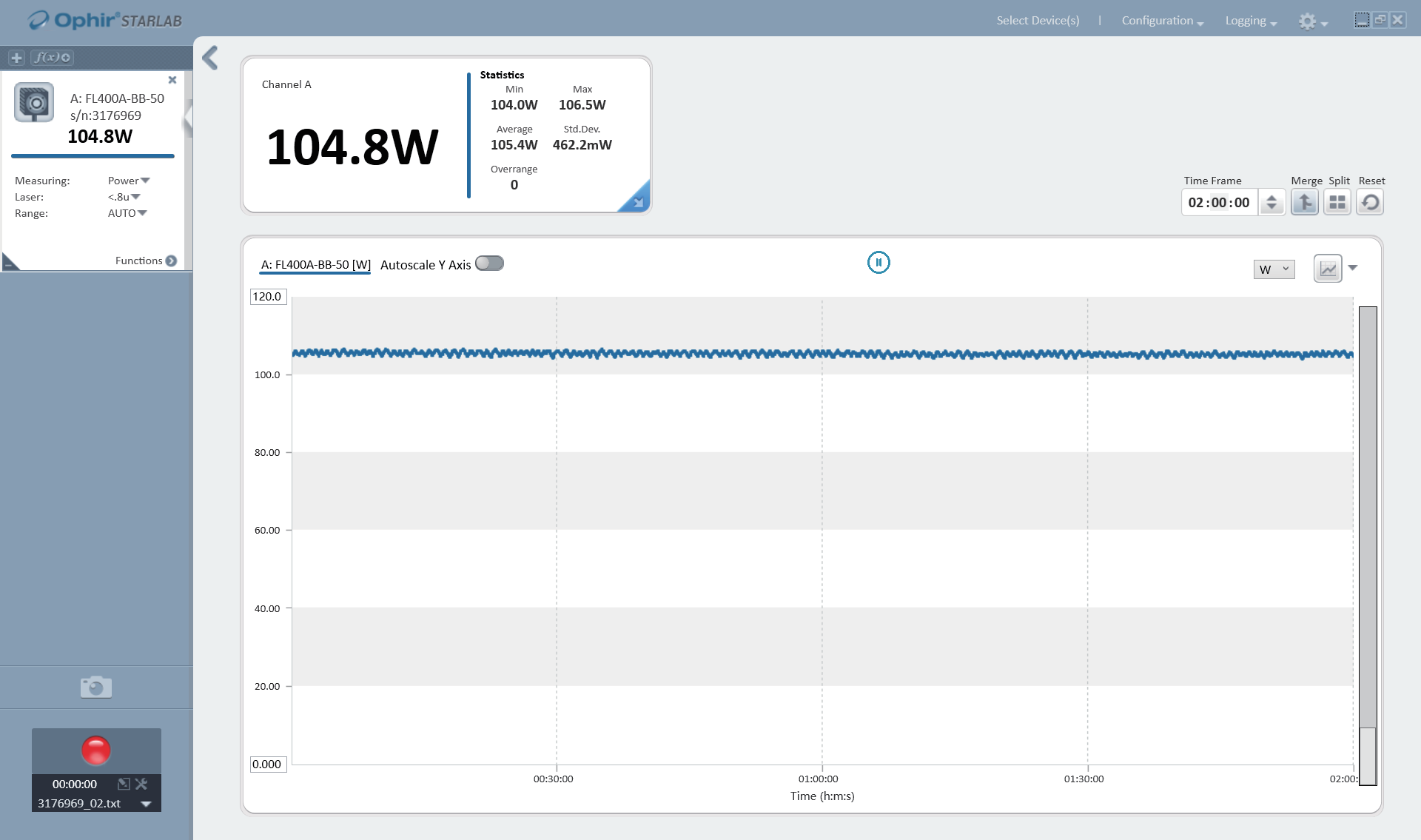Edit the Y axis minimum 0.000 field
Viewport: 1421px width, 840px height.
[268, 765]
